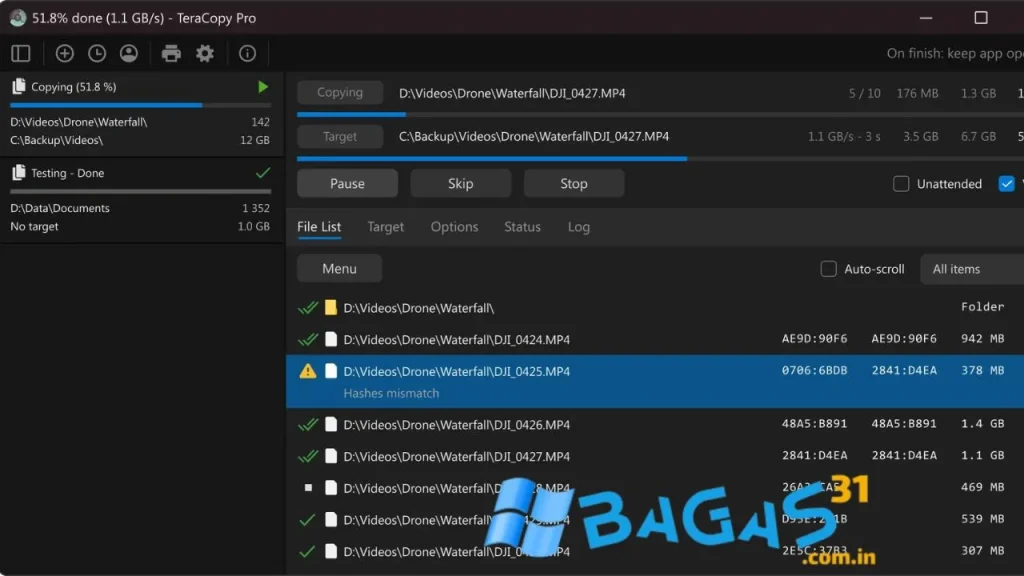Click the Copying label button
Screen dimensions: 1024x576
(x=340, y=92)
